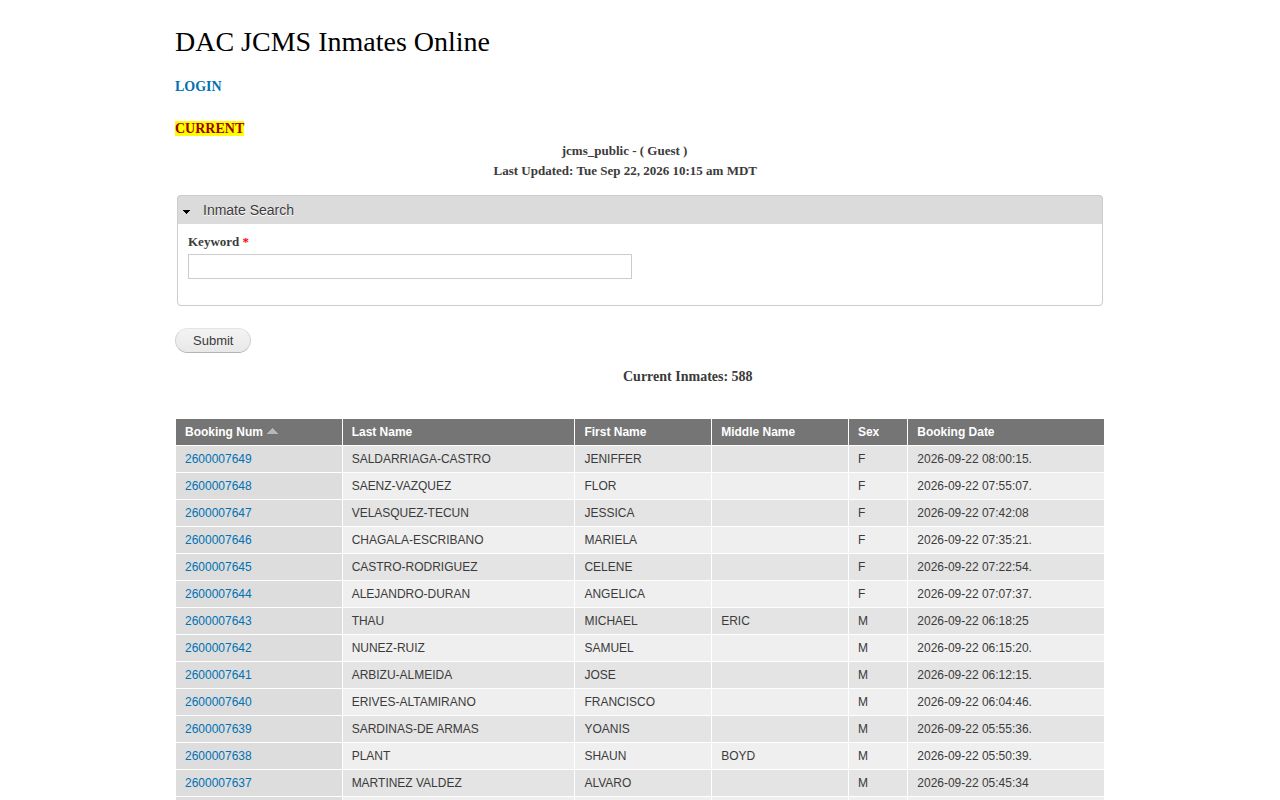Click the ANGELICA first name cell
This screenshot has height=800, width=1280.
click(643, 594)
